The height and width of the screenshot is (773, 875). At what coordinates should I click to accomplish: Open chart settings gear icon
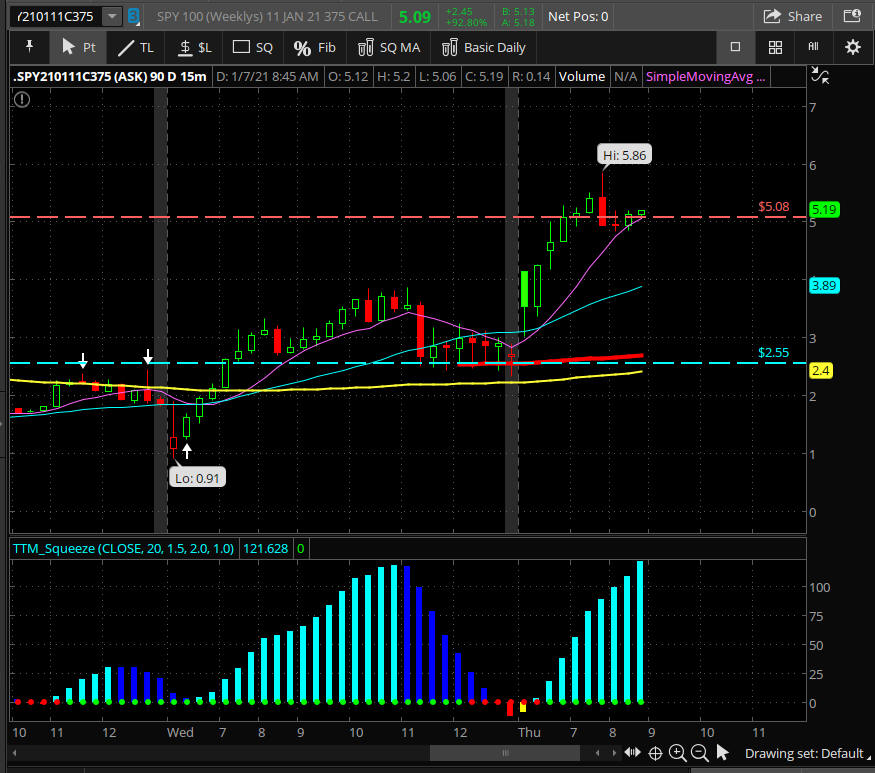[852, 47]
